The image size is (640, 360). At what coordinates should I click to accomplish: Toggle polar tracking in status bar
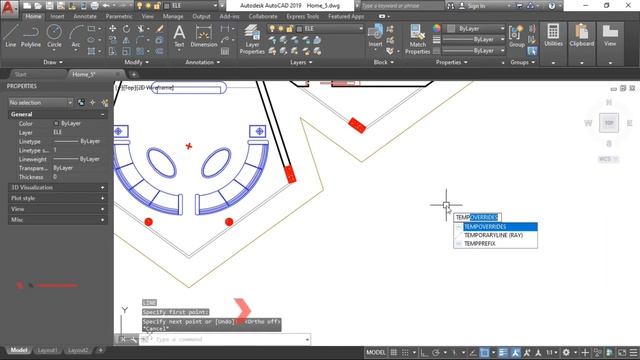(436, 352)
